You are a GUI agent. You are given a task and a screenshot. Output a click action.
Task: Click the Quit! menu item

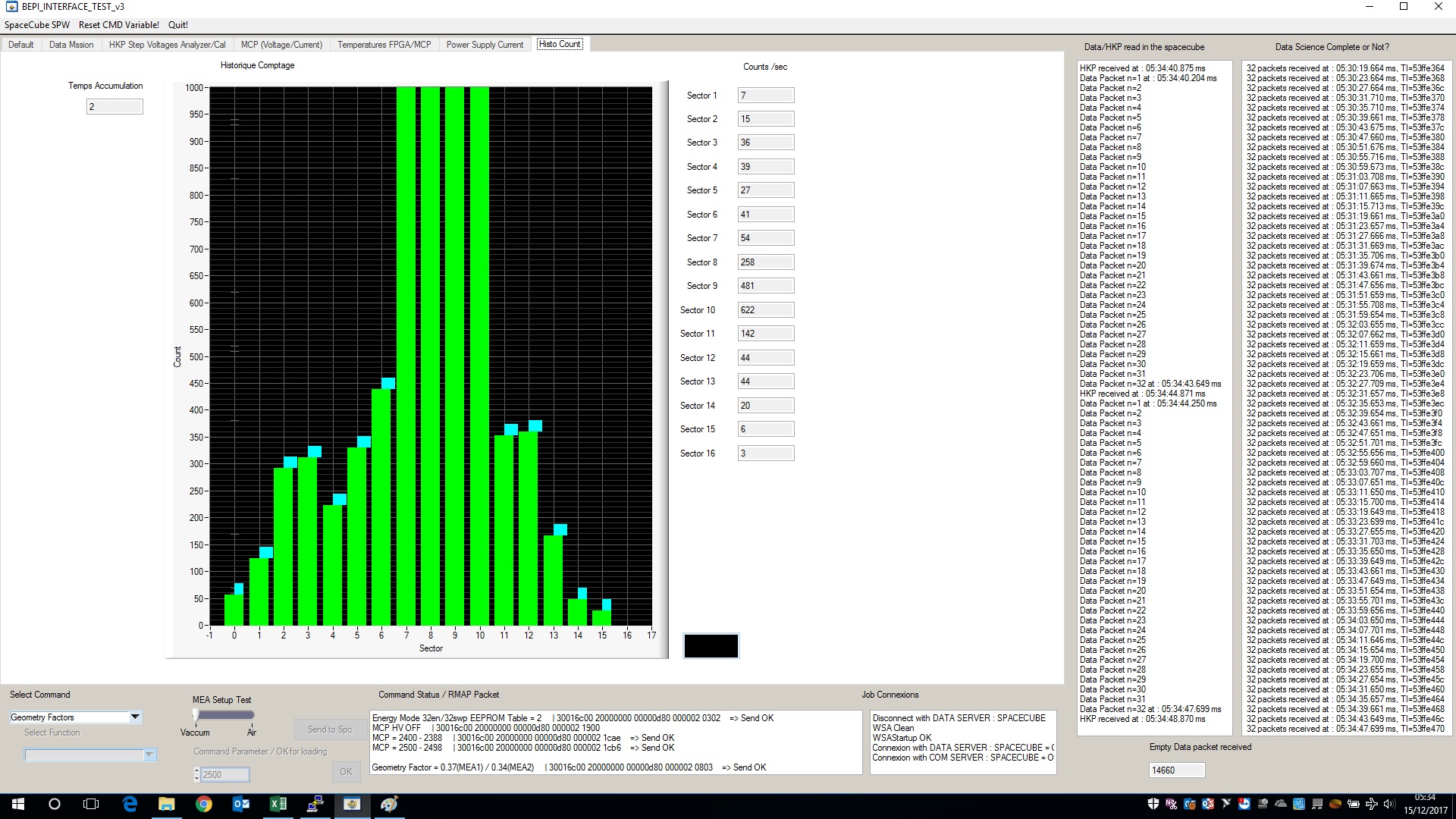pyautogui.click(x=178, y=25)
